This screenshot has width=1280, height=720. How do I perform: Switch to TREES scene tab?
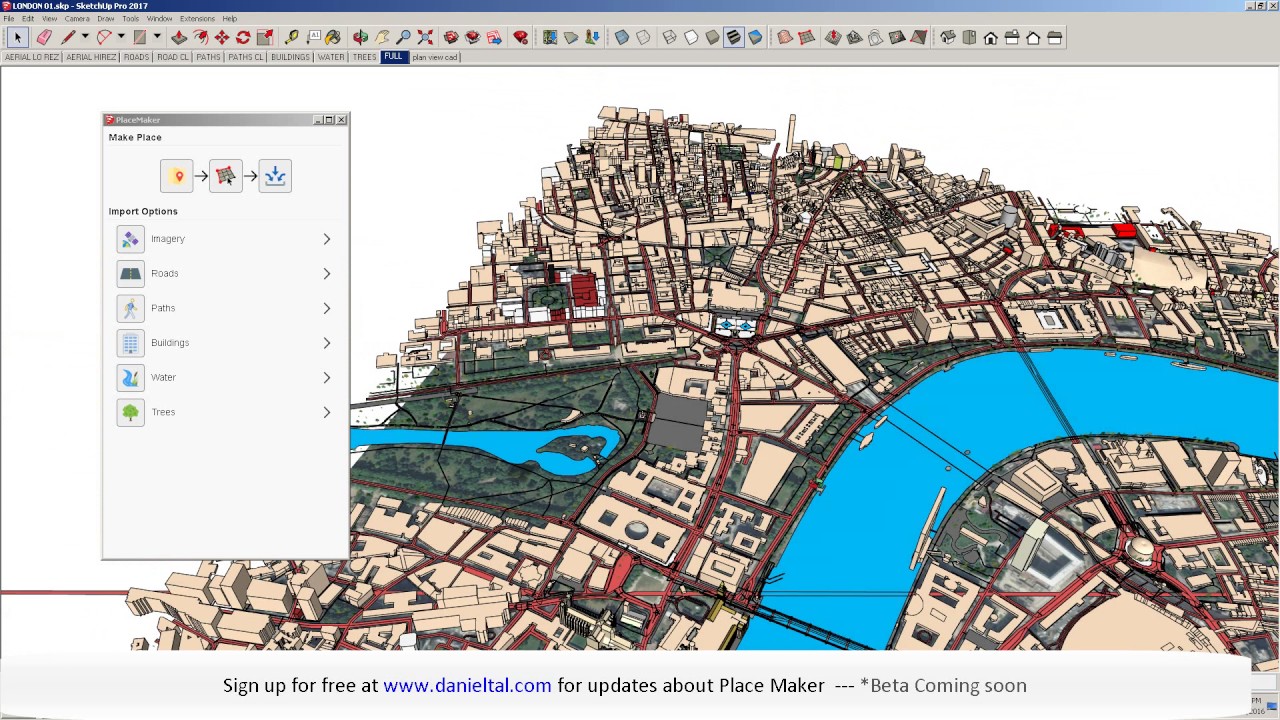click(365, 57)
